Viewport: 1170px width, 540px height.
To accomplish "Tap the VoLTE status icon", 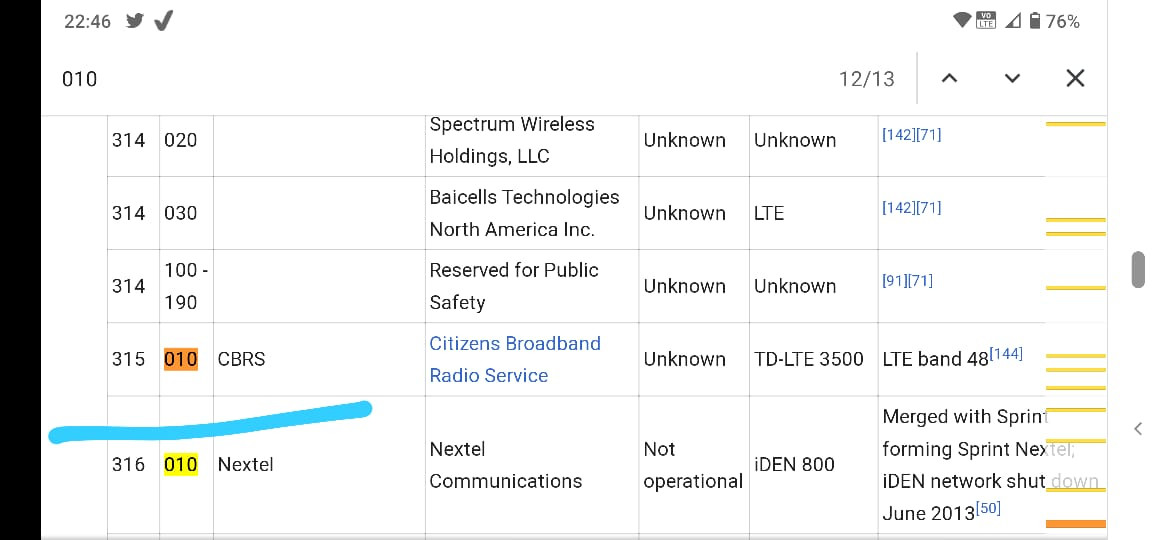I will pyautogui.click(x=986, y=21).
